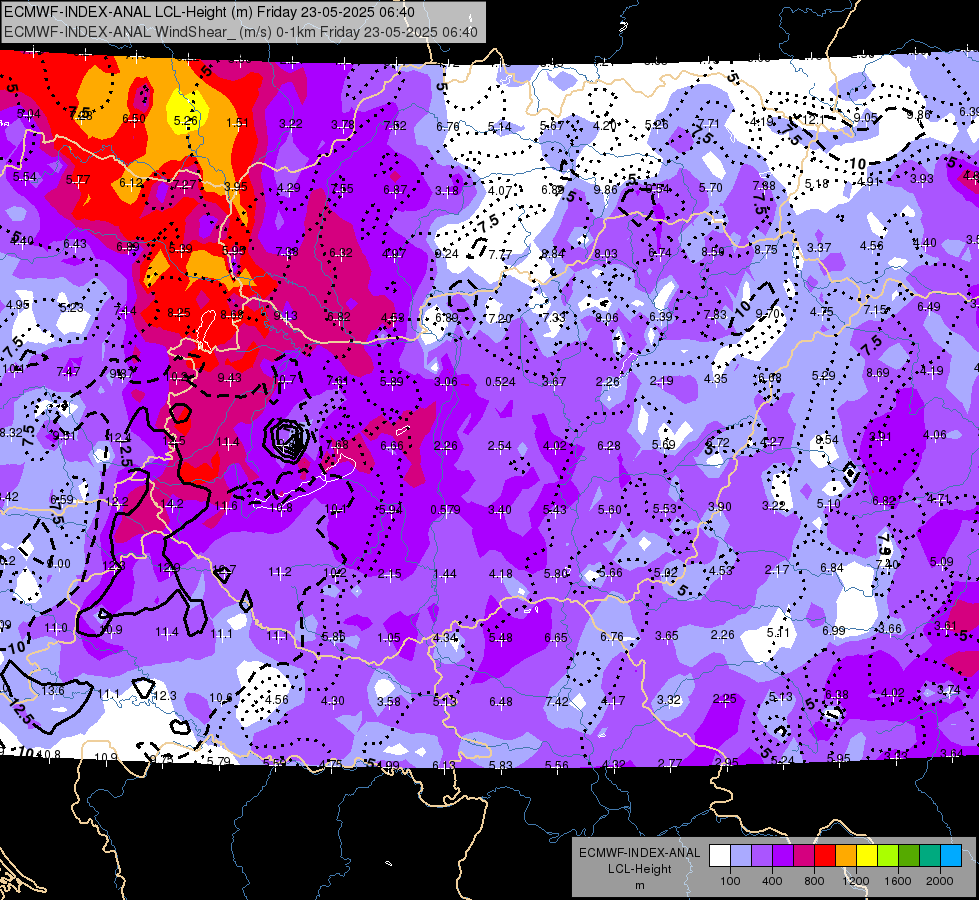Click the red swatch in the legend color bar
Image resolution: width=979 pixels, height=900 pixels.
tap(825, 856)
